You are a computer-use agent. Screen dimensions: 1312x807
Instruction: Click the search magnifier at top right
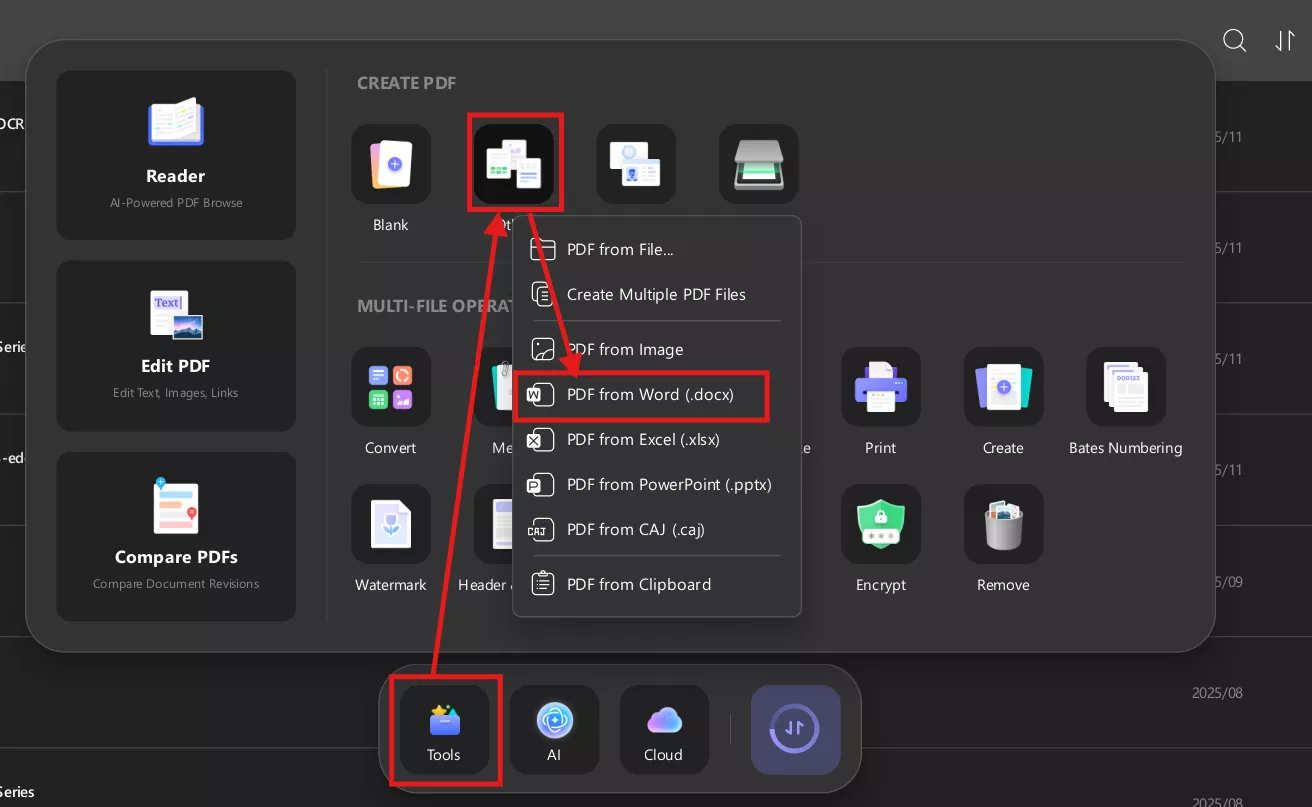pos(1234,40)
